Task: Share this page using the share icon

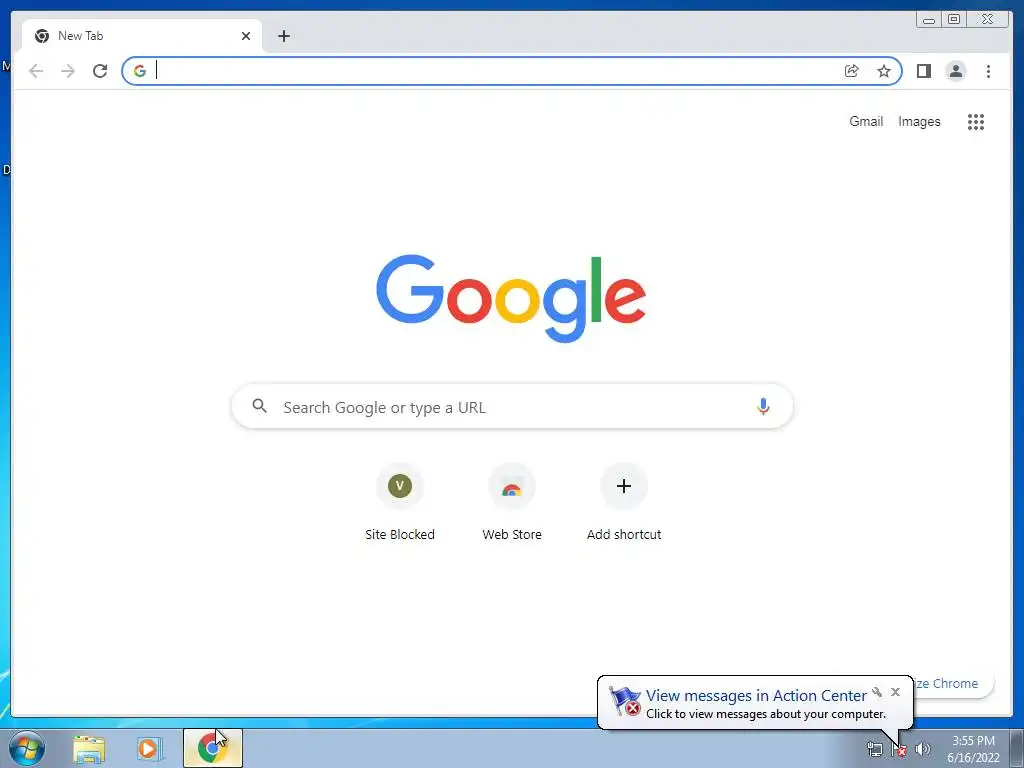Action: 852,71
